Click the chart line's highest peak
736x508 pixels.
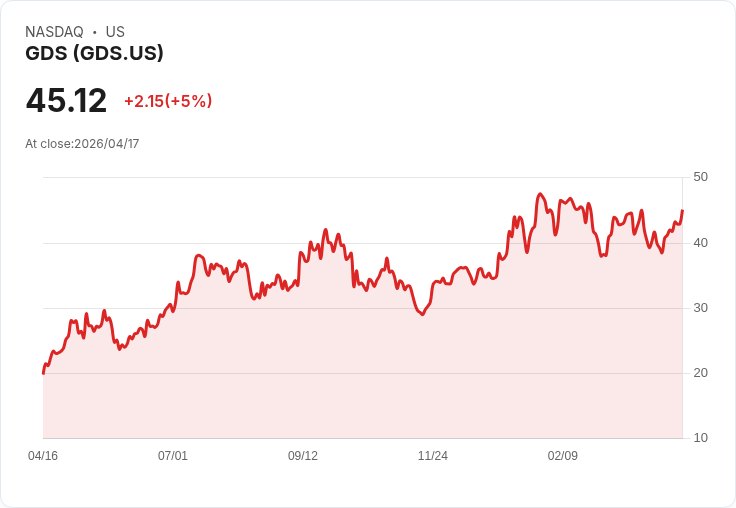[x=540, y=194]
